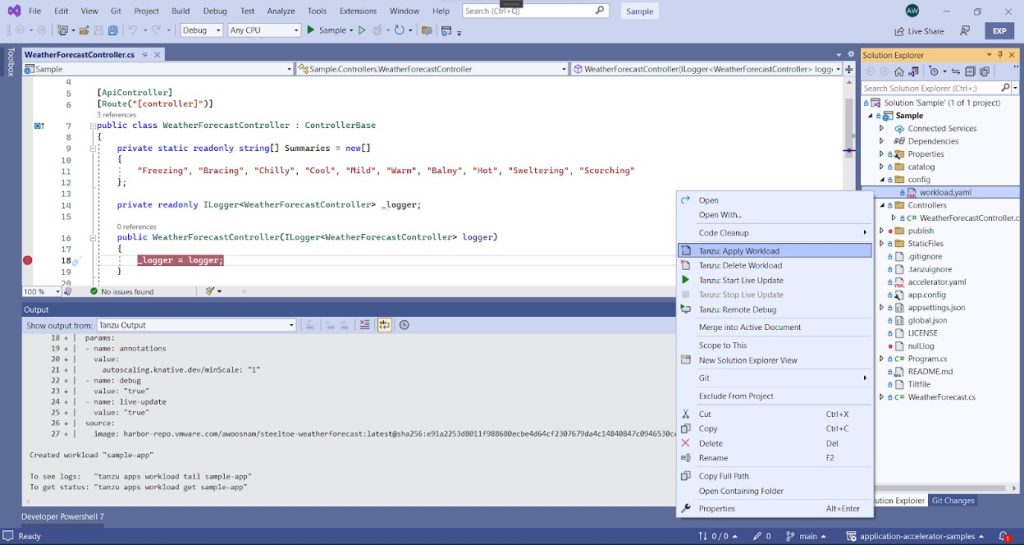This screenshot has height=545, width=1024.
Task: Switch to the Git Changes tab
Action: coord(953,500)
